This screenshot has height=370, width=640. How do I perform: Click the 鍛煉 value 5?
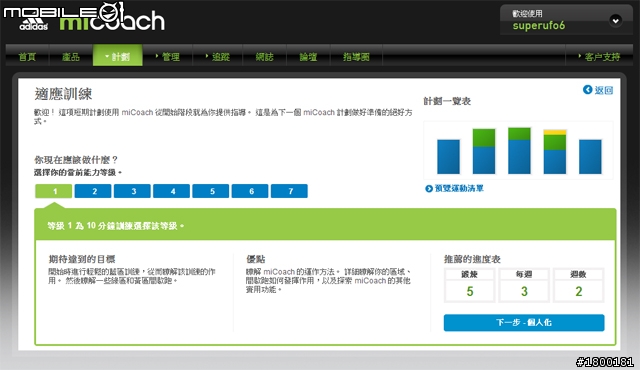click(470, 291)
